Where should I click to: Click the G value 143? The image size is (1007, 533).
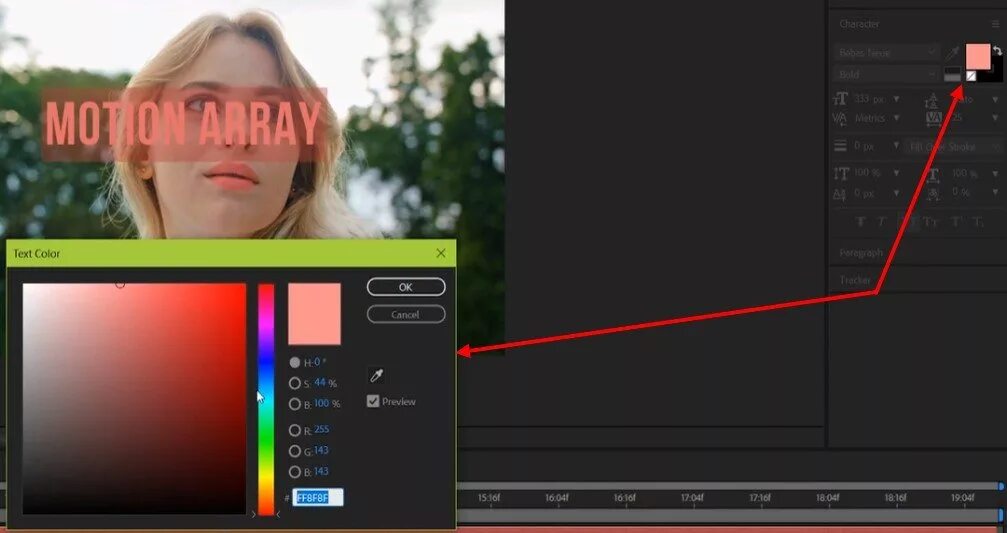point(321,450)
